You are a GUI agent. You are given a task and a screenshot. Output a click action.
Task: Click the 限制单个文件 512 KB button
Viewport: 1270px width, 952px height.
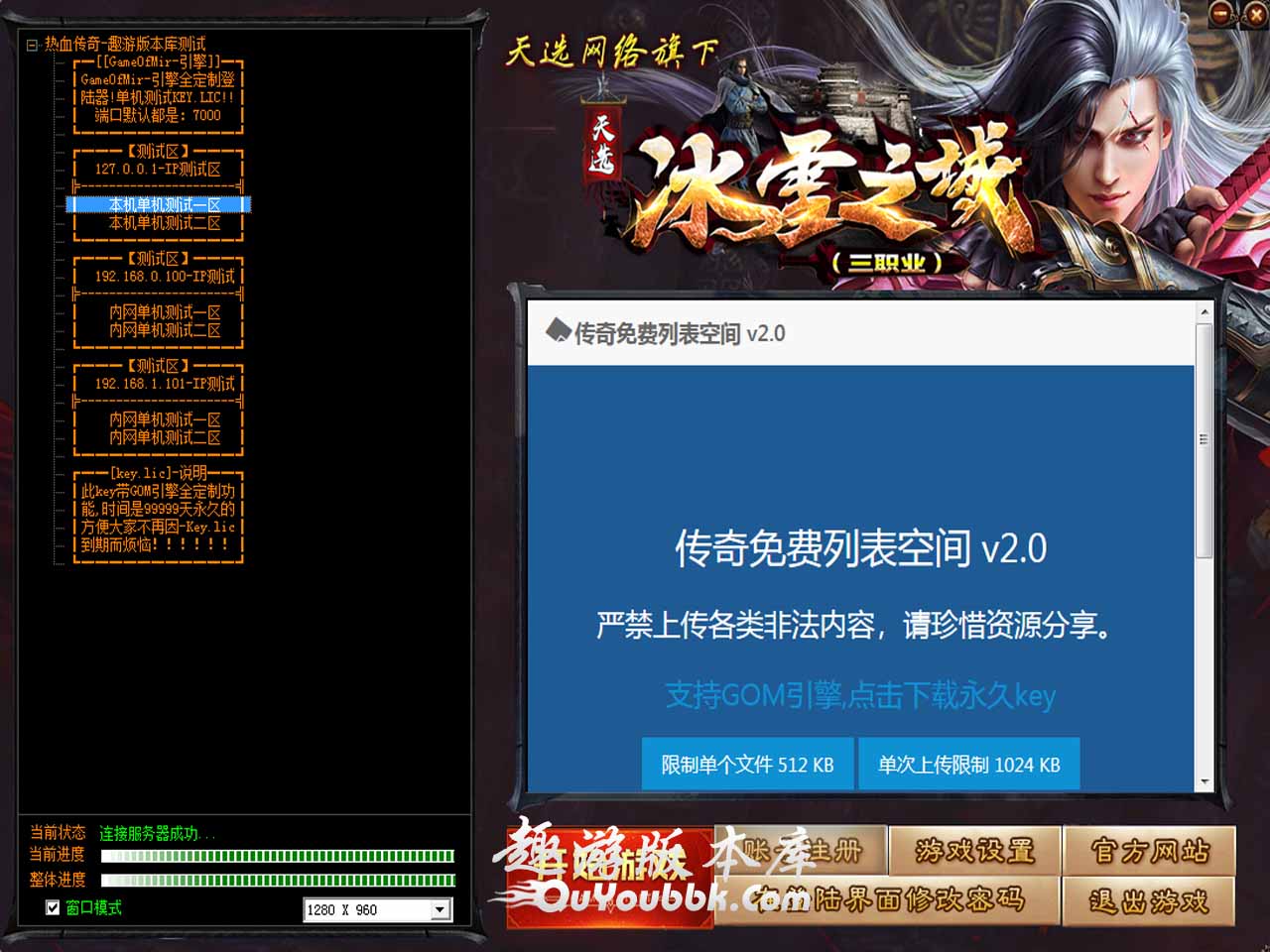click(747, 765)
